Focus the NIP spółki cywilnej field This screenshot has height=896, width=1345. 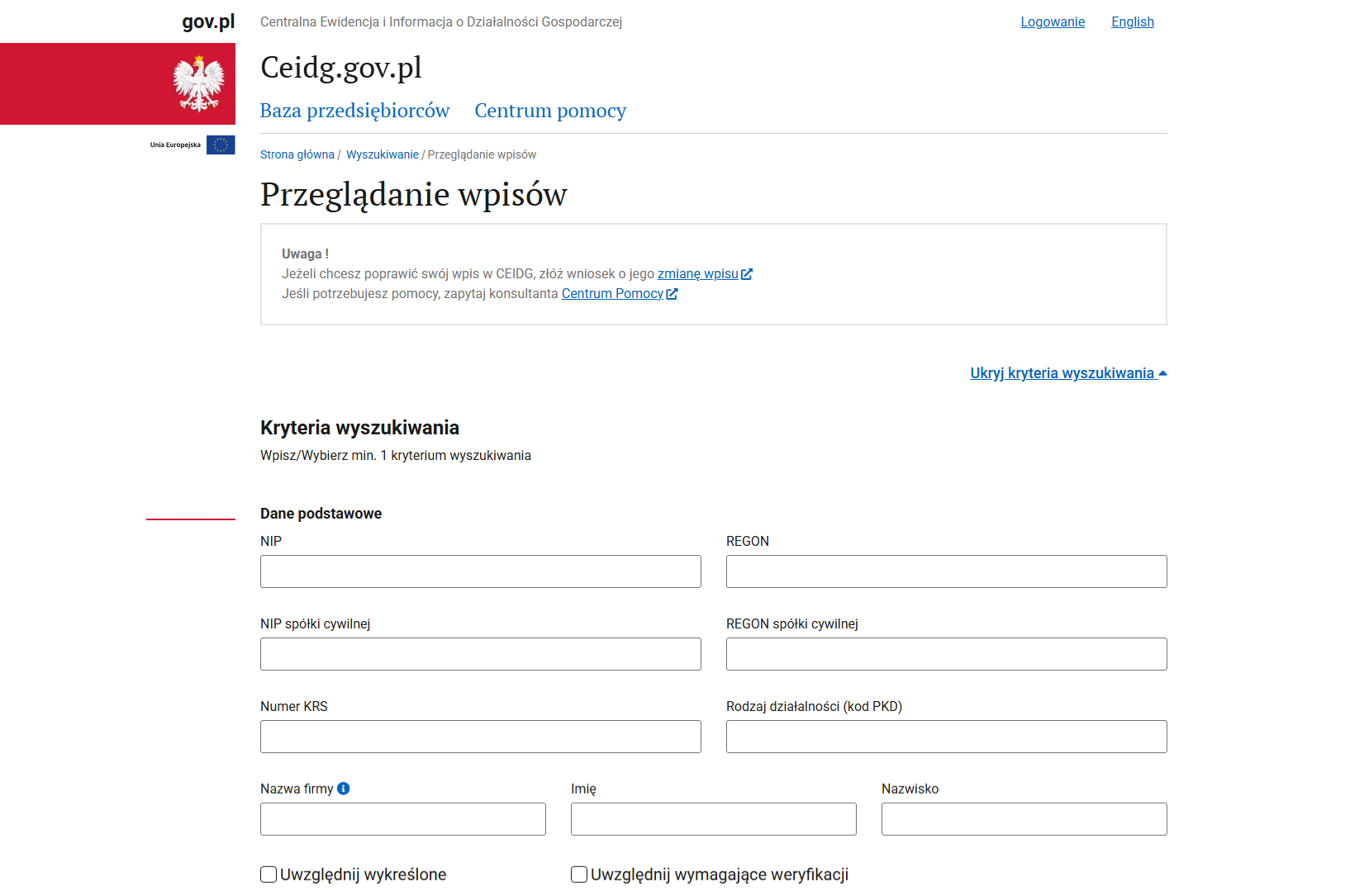481,654
